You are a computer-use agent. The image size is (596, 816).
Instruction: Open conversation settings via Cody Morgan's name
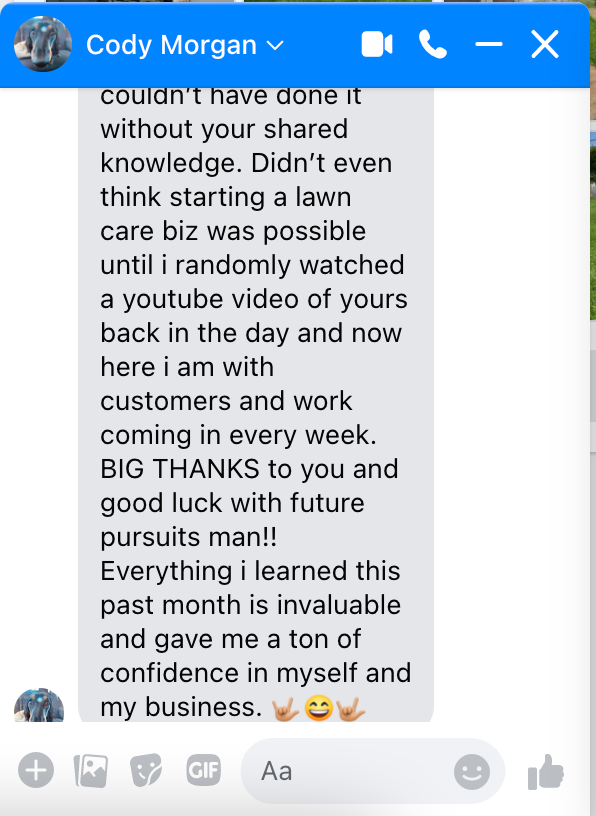tap(171, 45)
